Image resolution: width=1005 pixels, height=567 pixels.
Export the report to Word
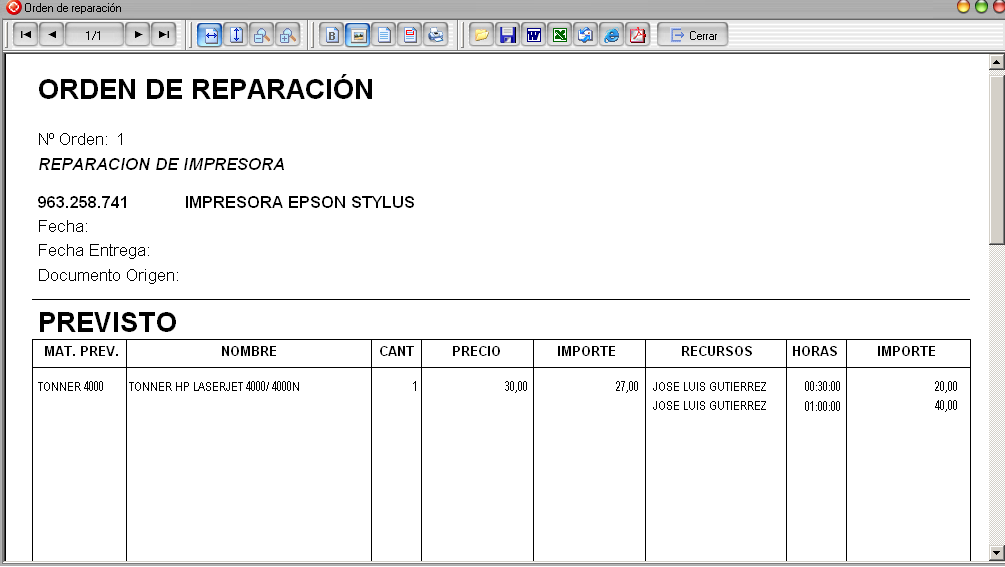[533, 35]
